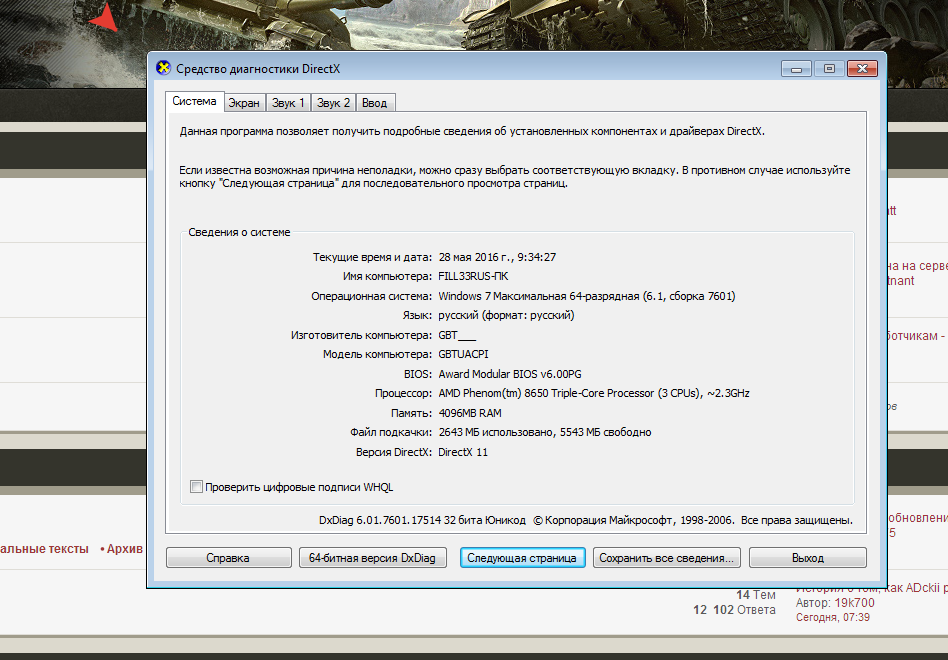948x660 pixels.
Task: Close the DirectX diagnostic window
Action: pyautogui.click(x=864, y=69)
